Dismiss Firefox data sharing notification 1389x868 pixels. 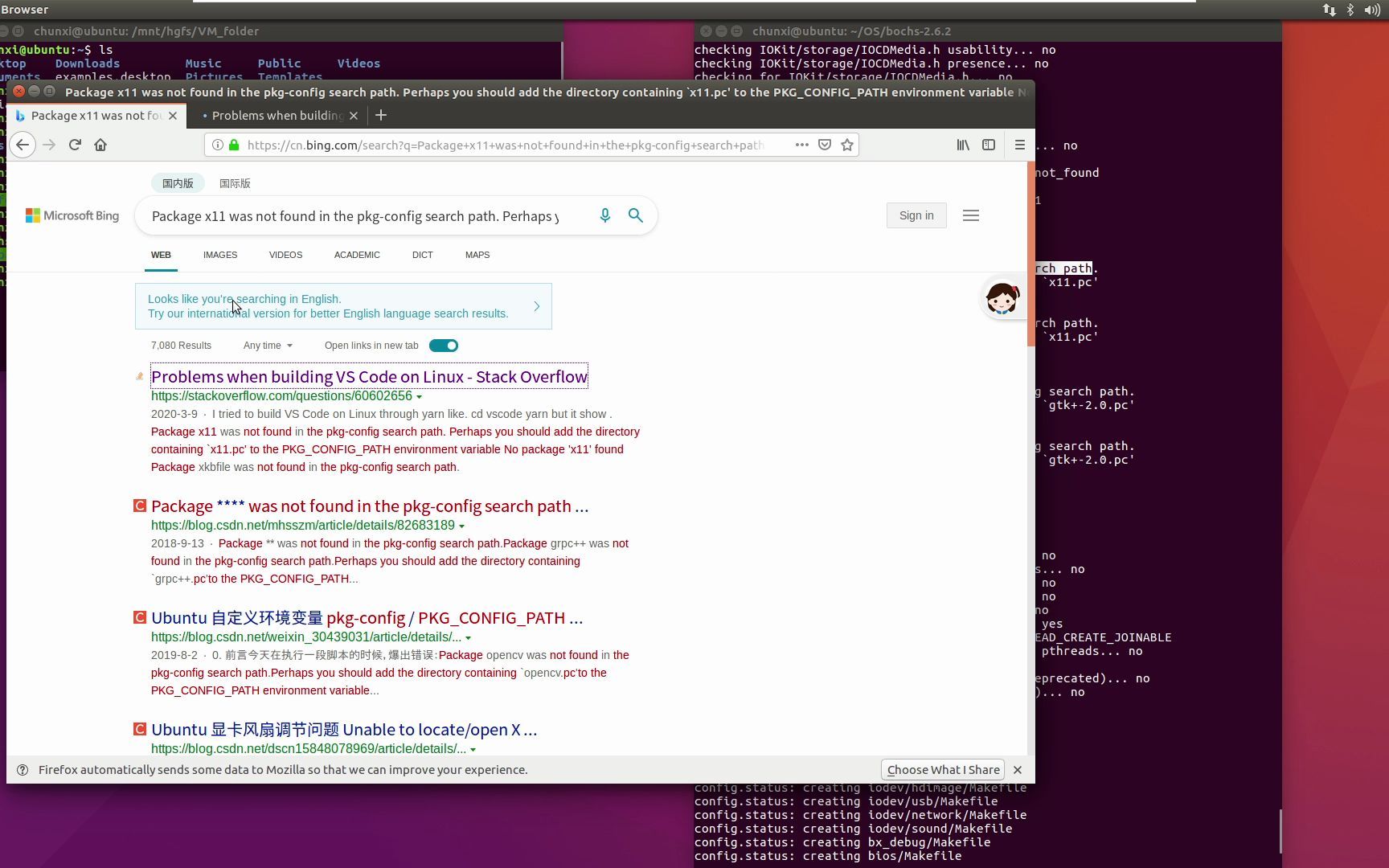1018,770
